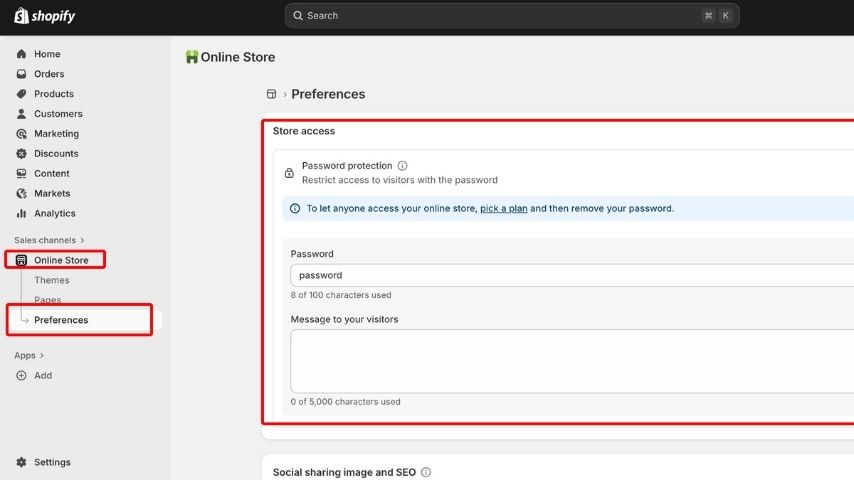The image size is (854, 480).
Task: Click the Message to your visitors textarea
Action: pos(572,361)
